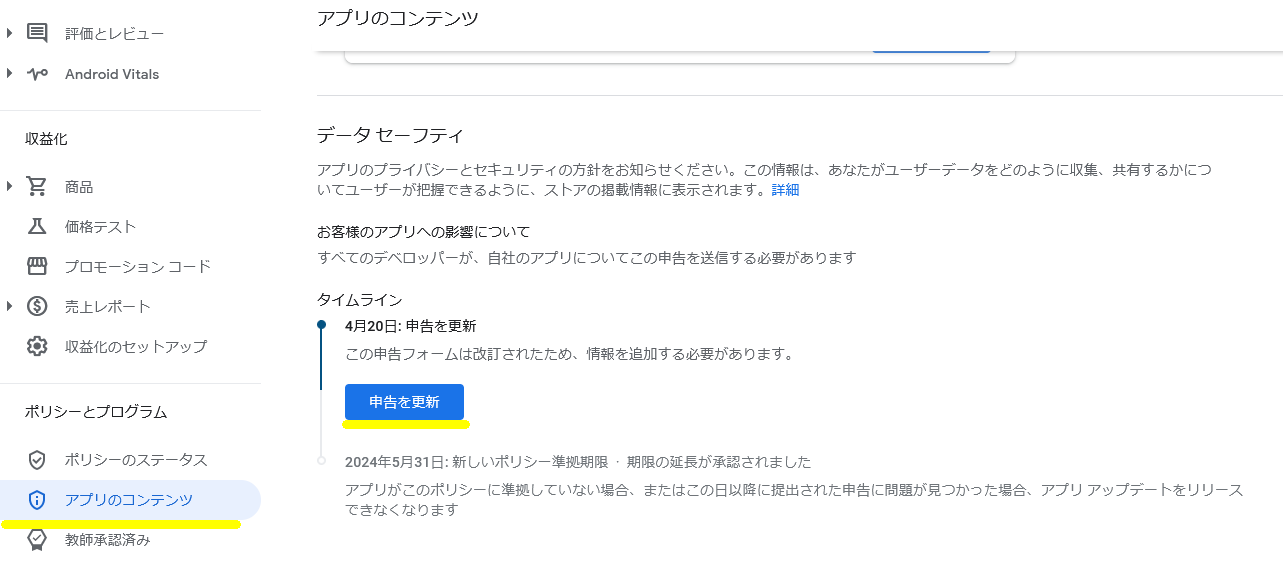Click the 2024年5月31日 timeline marker dot
The image size is (1283, 573).
point(321,461)
